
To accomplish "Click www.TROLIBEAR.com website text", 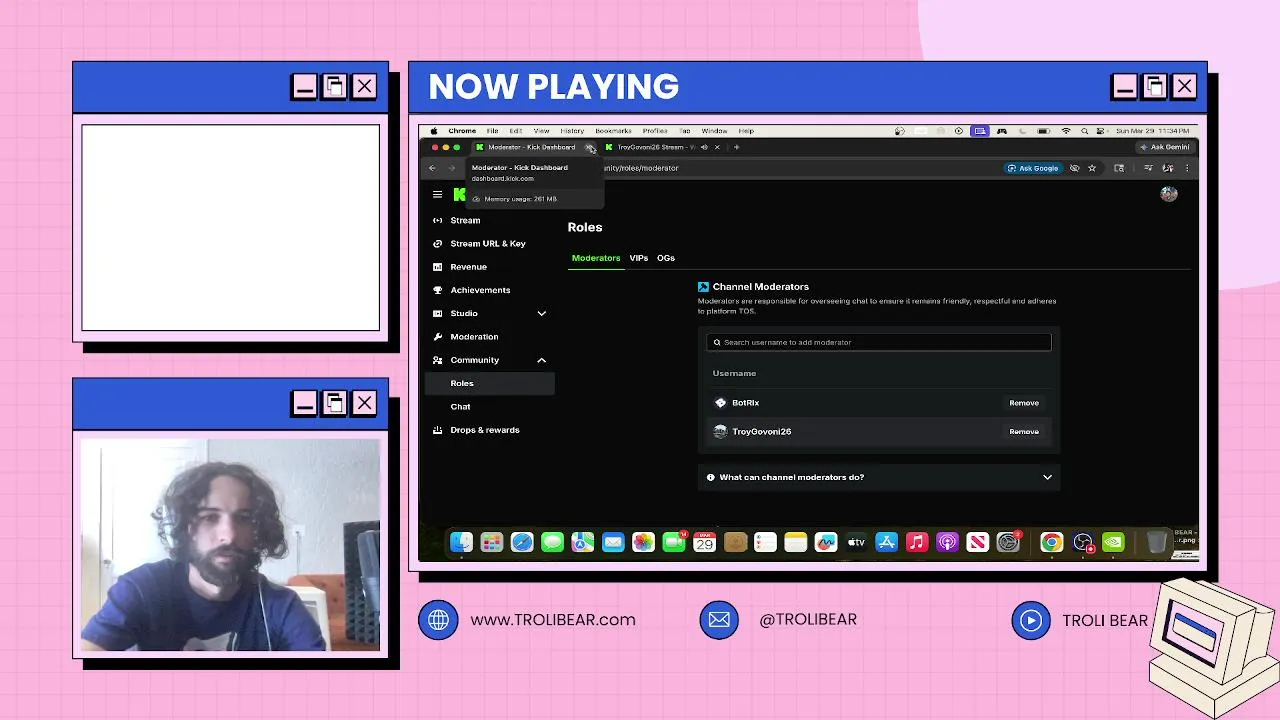I will tap(553, 620).
